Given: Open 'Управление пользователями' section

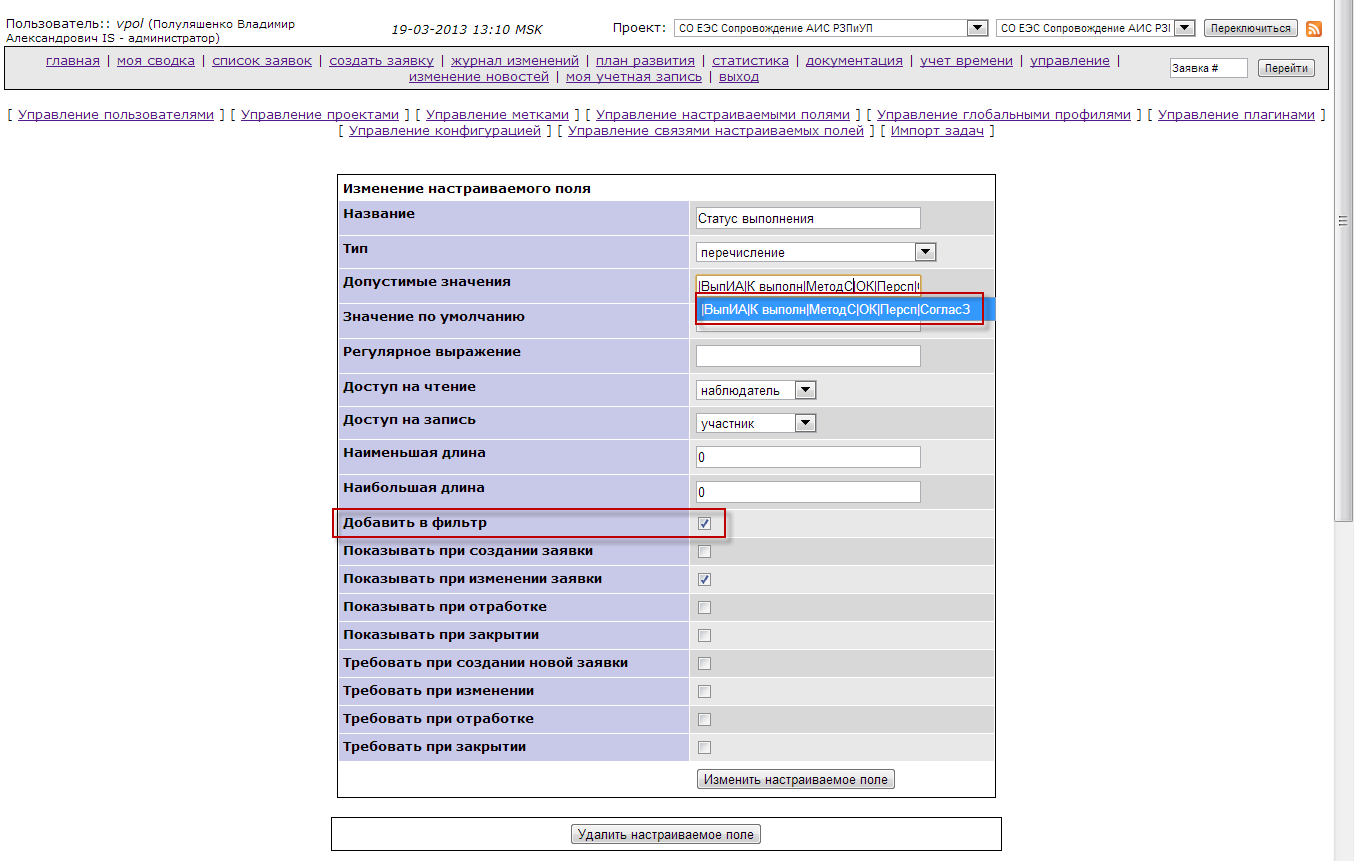Looking at the screenshot, I should point(116,115).
